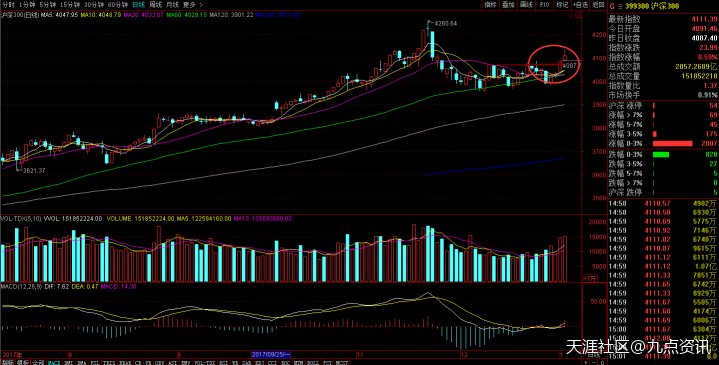Click the zoom-in plus button below chart
Screen dimensions: 719x365
pyautogui.click(x=586, y=362)
